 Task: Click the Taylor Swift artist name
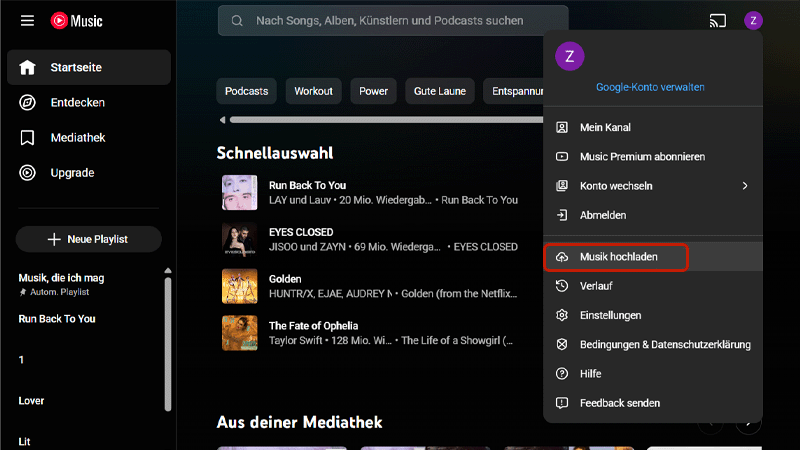[295, 341]
